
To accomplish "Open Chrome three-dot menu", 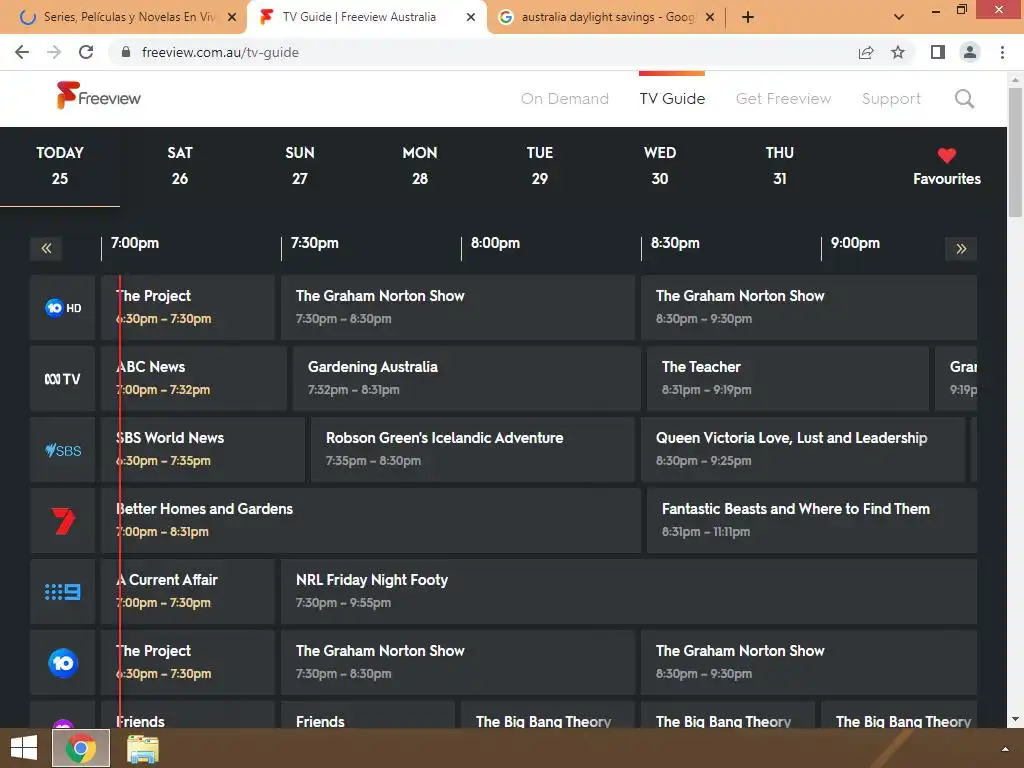I will pos(1002,52).
